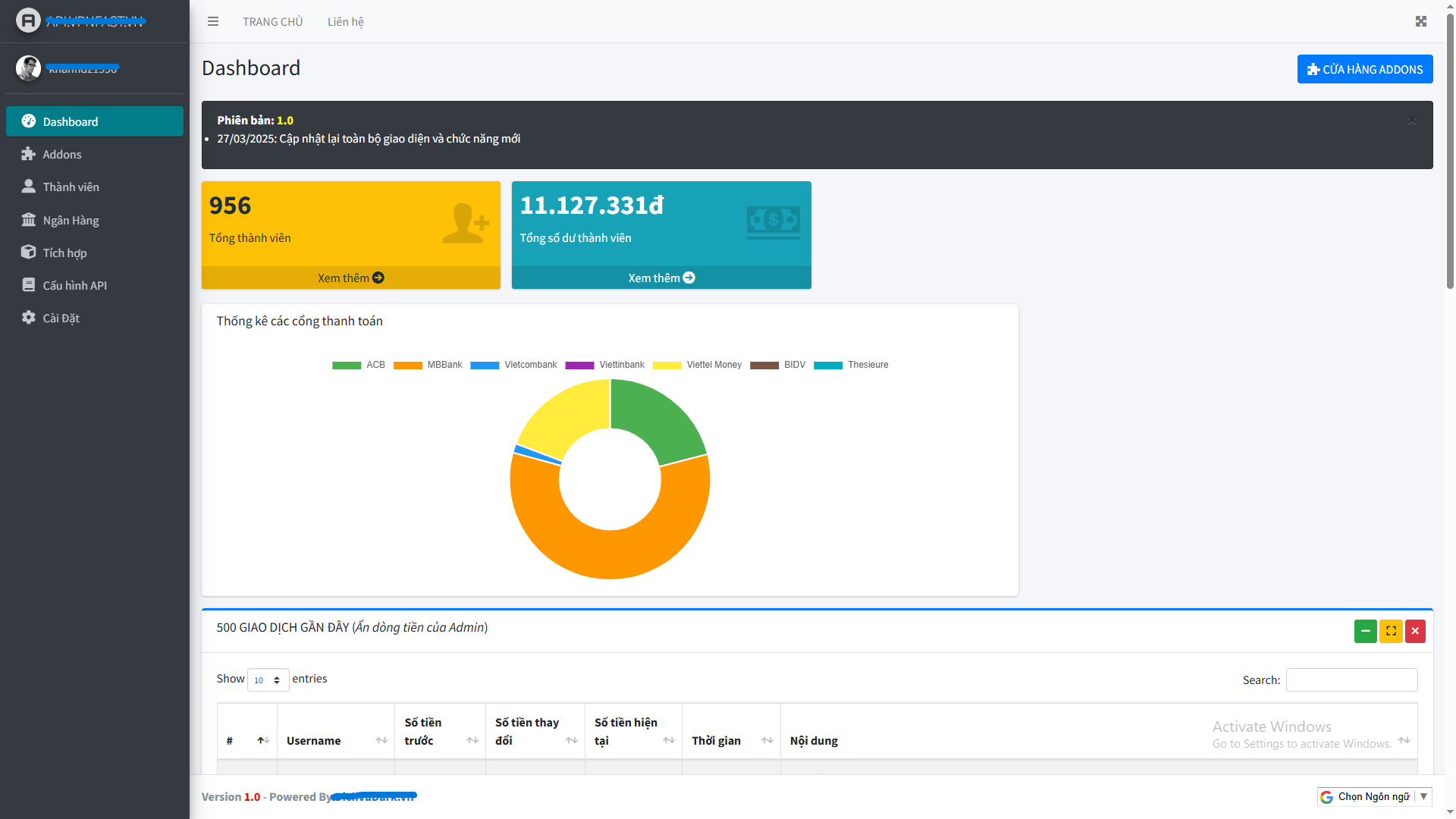The height and width of the screenshot is (819, 1456).
Task: Toggle ACB legend visibility in chart
Action: point(359,365)
